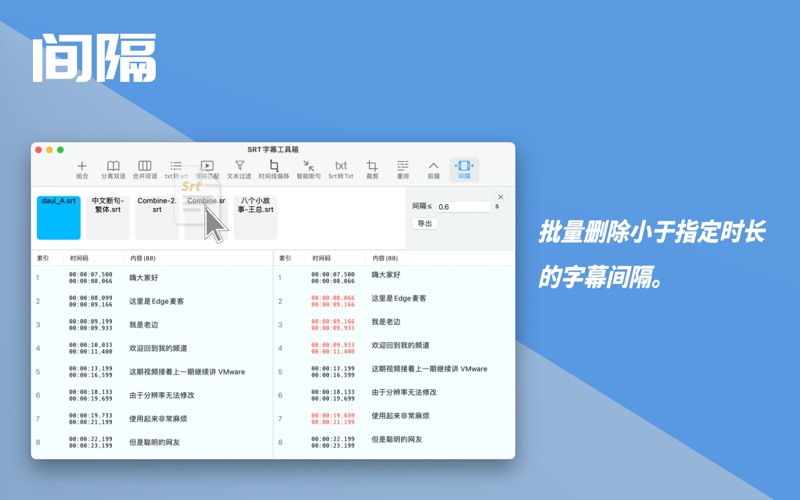
Task: Open the Srt转Txt conversion tool
Action: (x=341, y=169)
